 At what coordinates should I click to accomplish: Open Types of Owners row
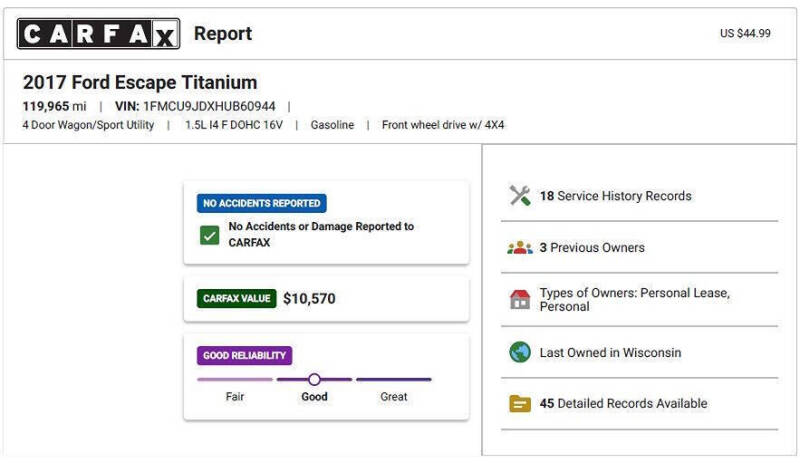[x=639, y=300]
